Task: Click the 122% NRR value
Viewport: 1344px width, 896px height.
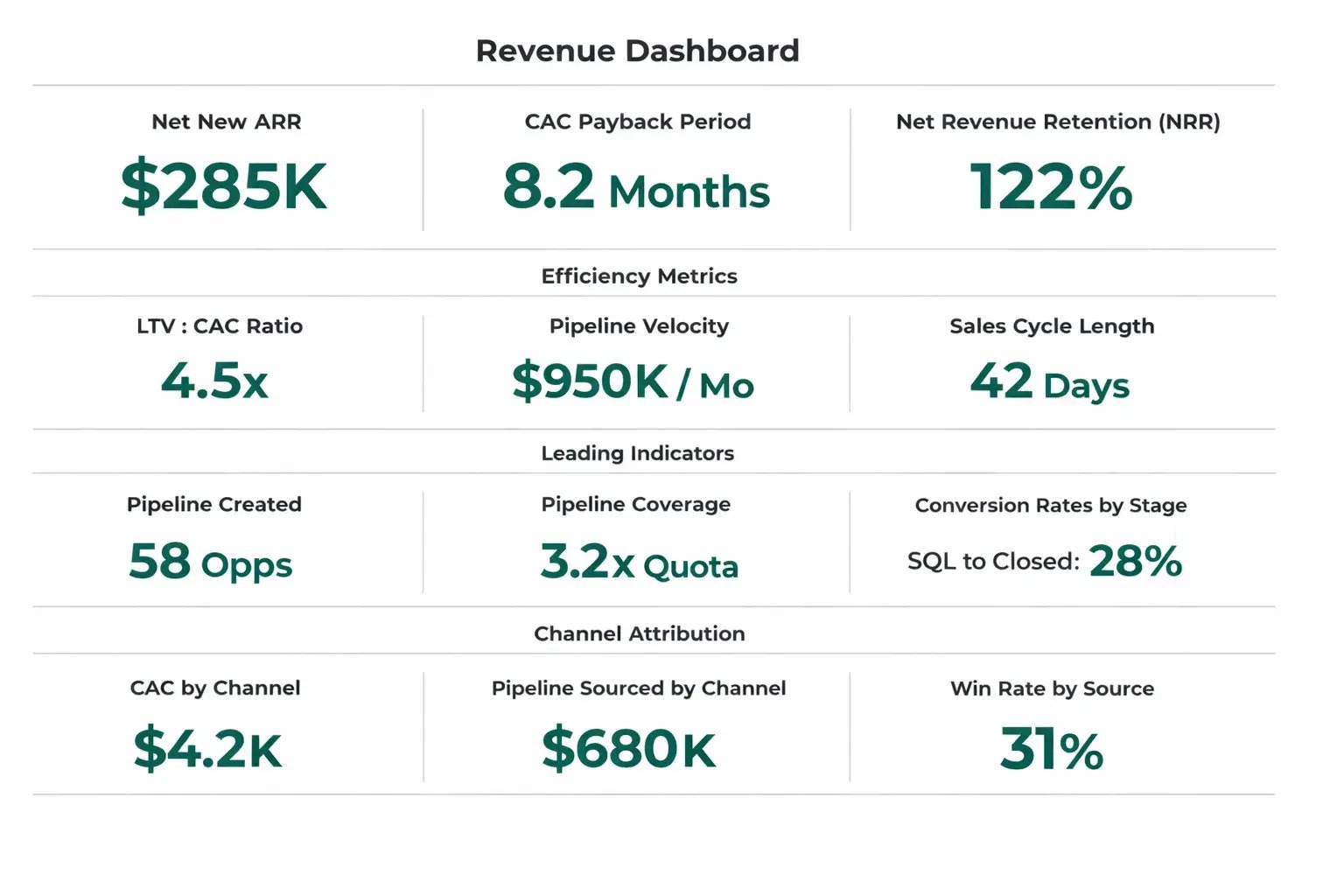Action: point(1050,187)
